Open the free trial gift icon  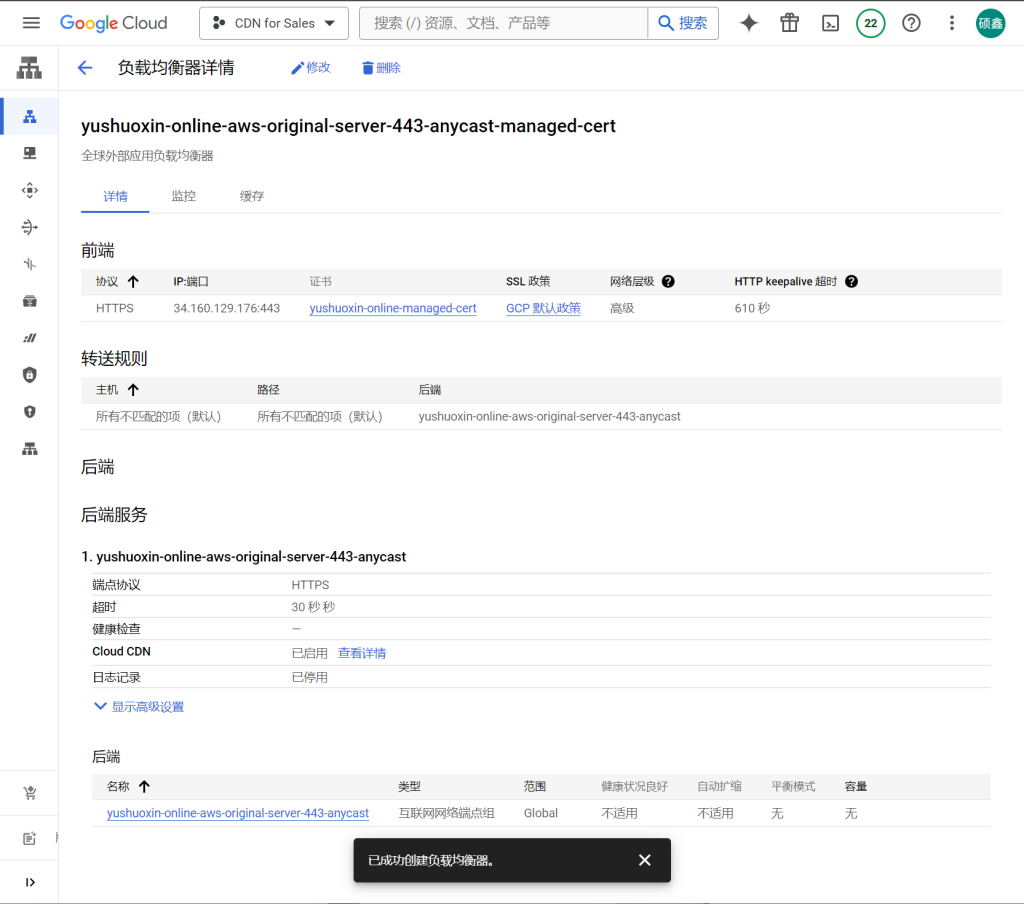790,23
